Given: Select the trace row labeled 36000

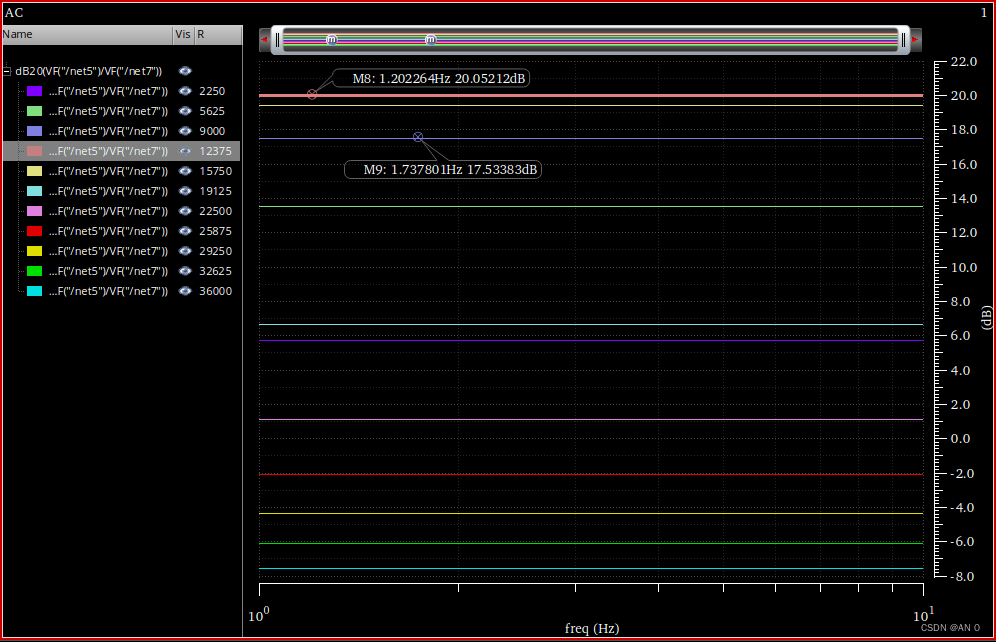Looking at the screenshot, I should click(121, 291).
